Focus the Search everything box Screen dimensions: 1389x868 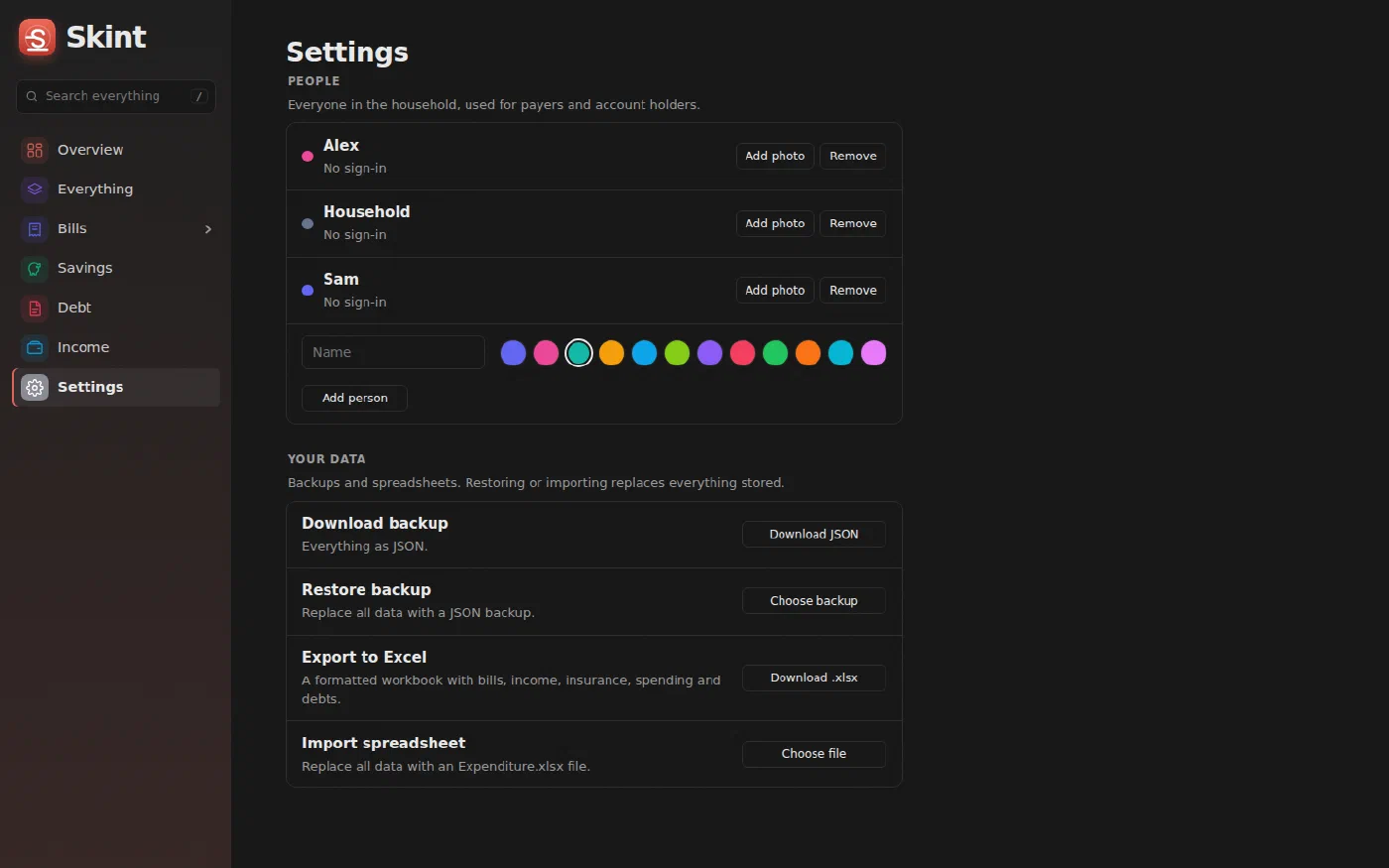click(116, 96)
